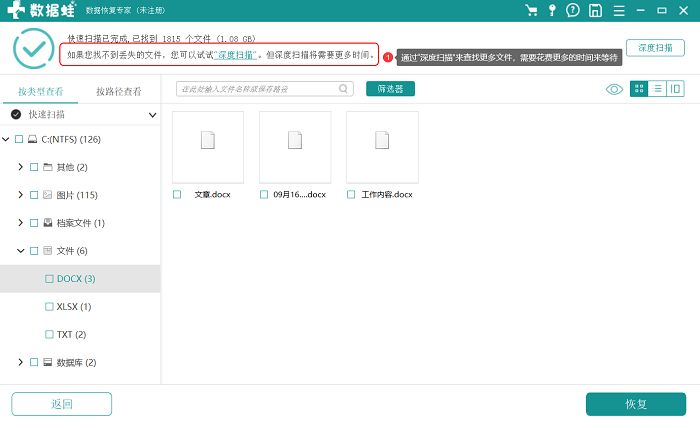Click the search magnifier icon
This screenshot has width=700, height=428.
coord(343,89)
